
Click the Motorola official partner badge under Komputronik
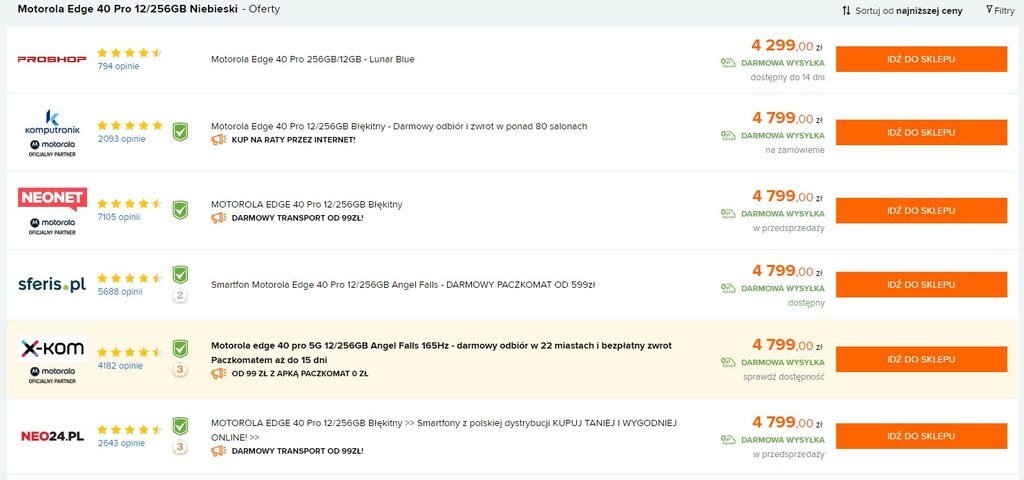[52, 148]
